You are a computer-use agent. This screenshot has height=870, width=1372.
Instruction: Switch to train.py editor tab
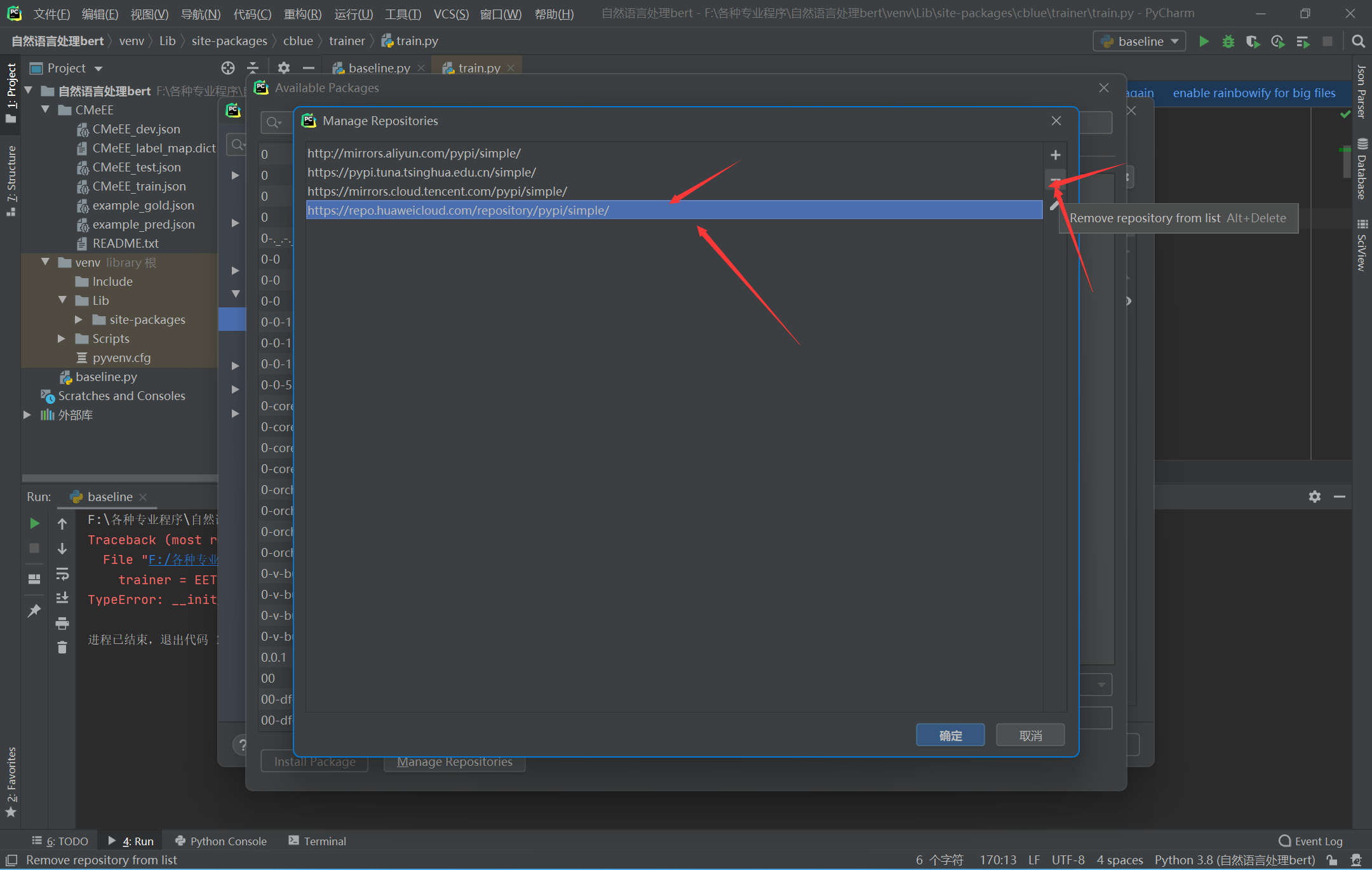coord(480,68)
